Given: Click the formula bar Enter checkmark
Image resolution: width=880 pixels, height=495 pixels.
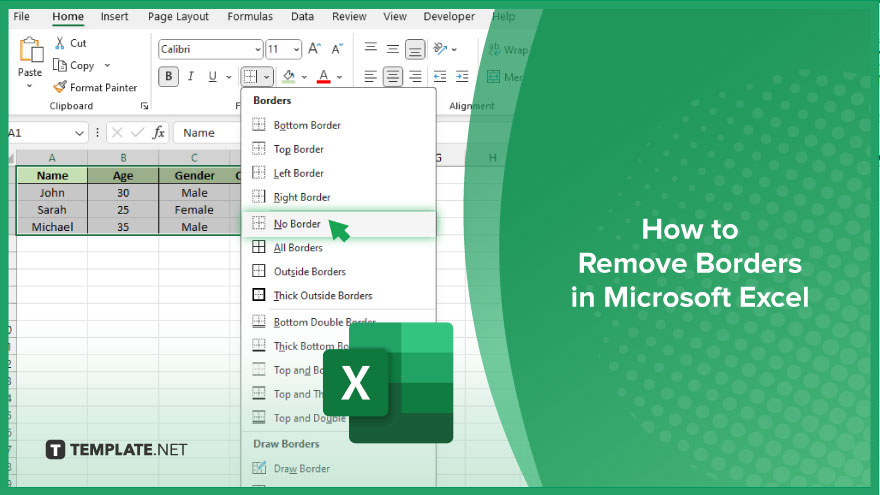Looking at the screenshot, I should (138, 132).
